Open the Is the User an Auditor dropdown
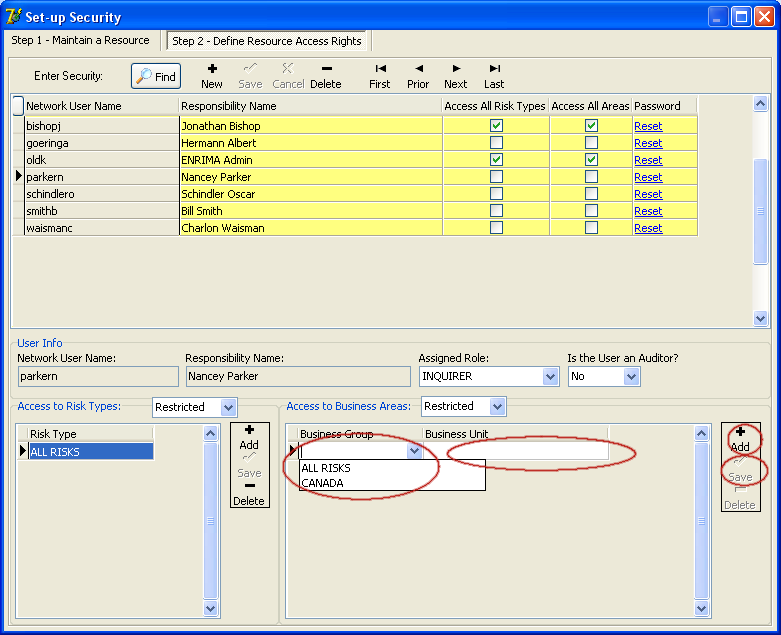This screenshot has height=635, width=781. pyautogui.click(x=631, y=377)
